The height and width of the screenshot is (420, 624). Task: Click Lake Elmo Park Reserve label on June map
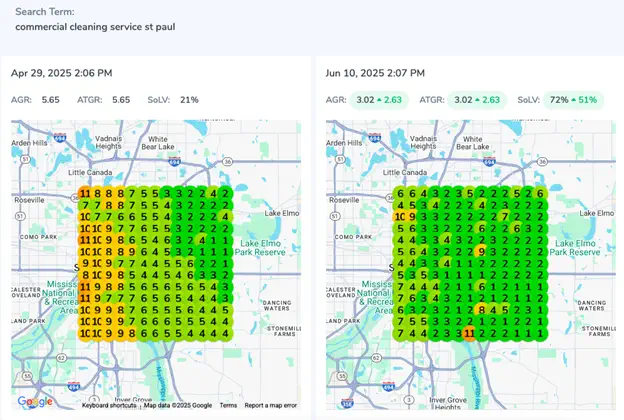[575, 248]
